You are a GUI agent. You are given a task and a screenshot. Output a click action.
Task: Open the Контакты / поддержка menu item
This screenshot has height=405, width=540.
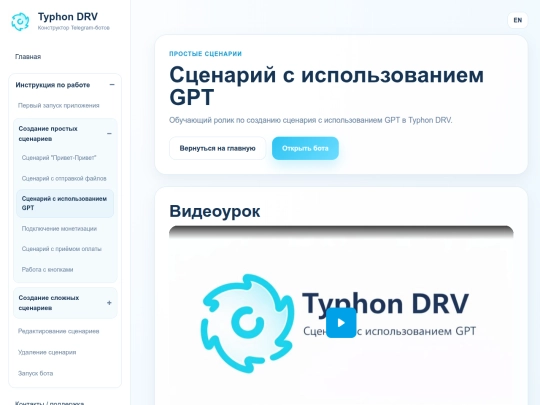click(x=50, y=402)
